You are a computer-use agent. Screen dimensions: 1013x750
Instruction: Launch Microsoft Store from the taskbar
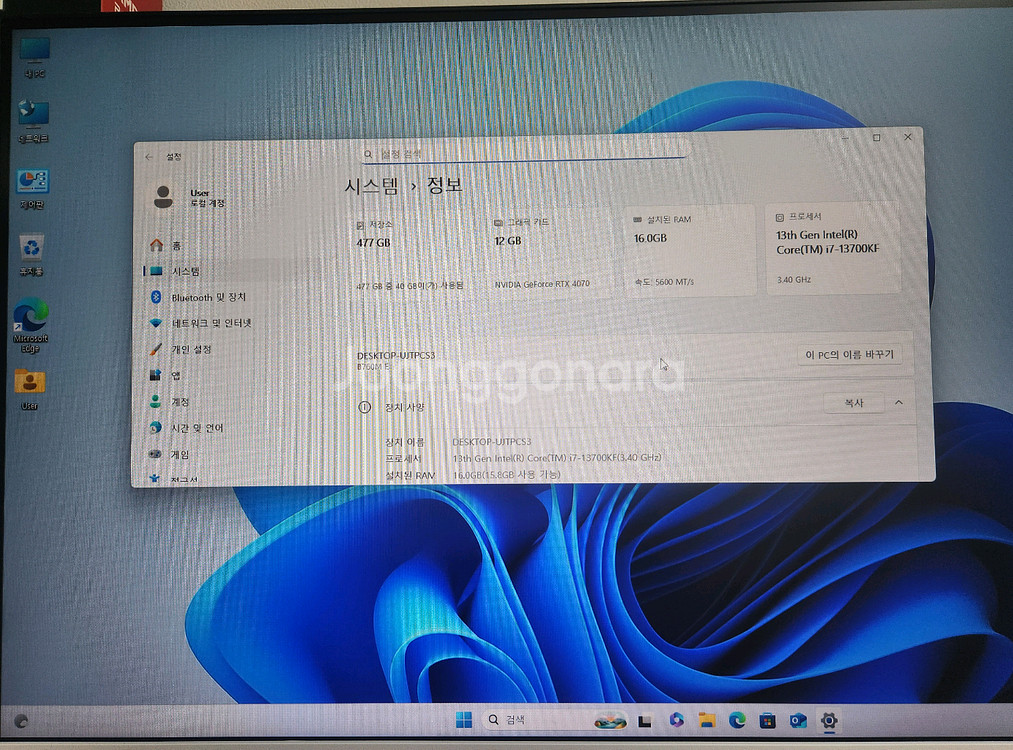point(767,720)
